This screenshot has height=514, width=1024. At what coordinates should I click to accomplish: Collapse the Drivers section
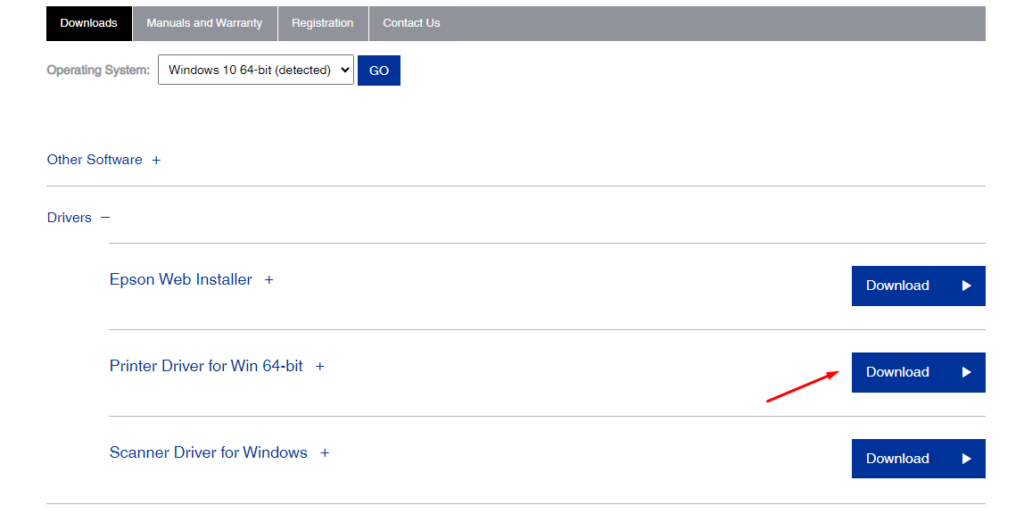pyautogui.click(x=69, y=218)
